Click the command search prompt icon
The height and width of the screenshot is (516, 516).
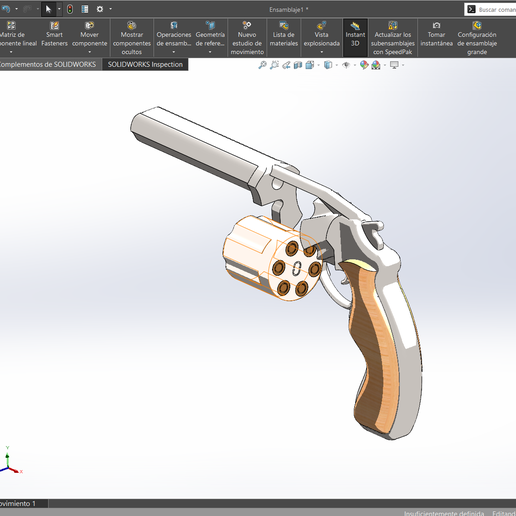471,9
